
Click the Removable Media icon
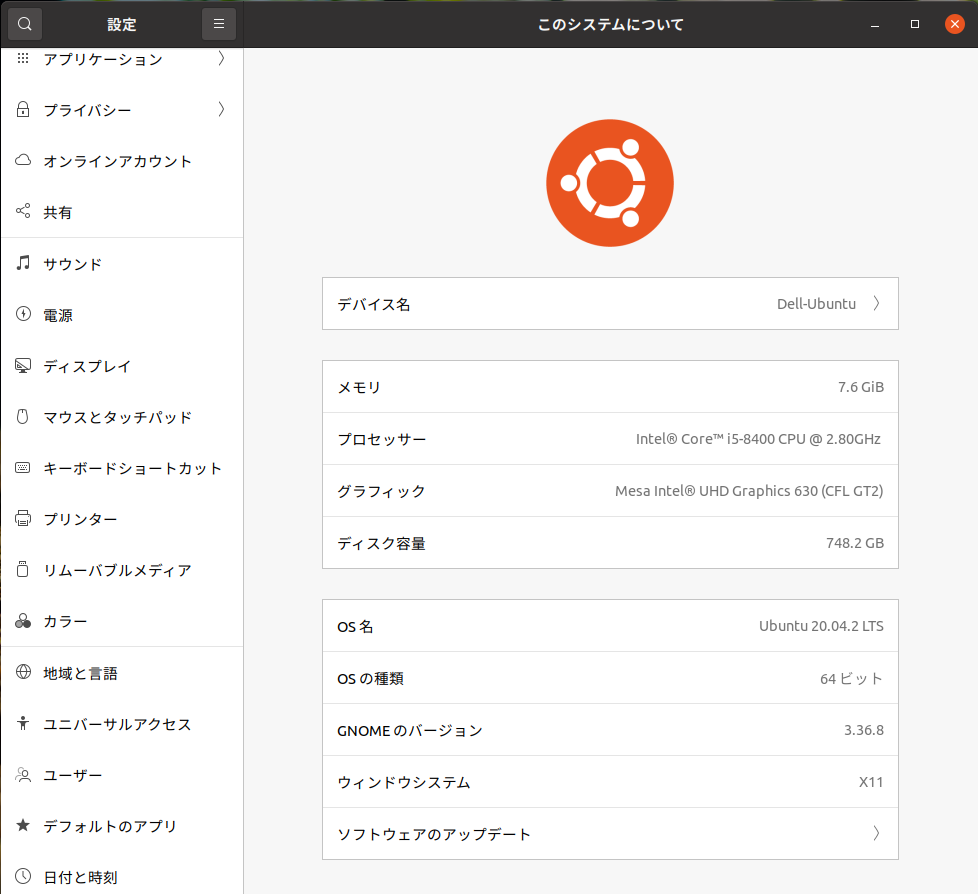coord(22,569)
